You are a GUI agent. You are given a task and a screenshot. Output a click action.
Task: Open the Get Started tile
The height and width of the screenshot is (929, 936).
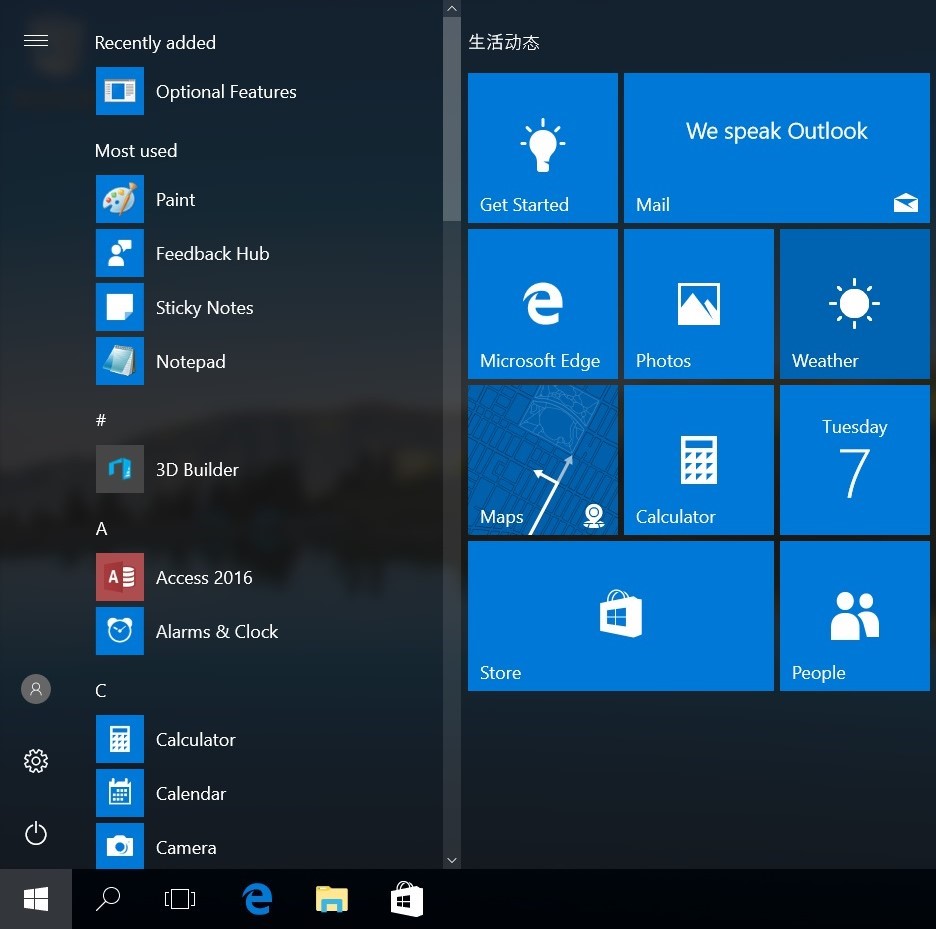(543, 148)
